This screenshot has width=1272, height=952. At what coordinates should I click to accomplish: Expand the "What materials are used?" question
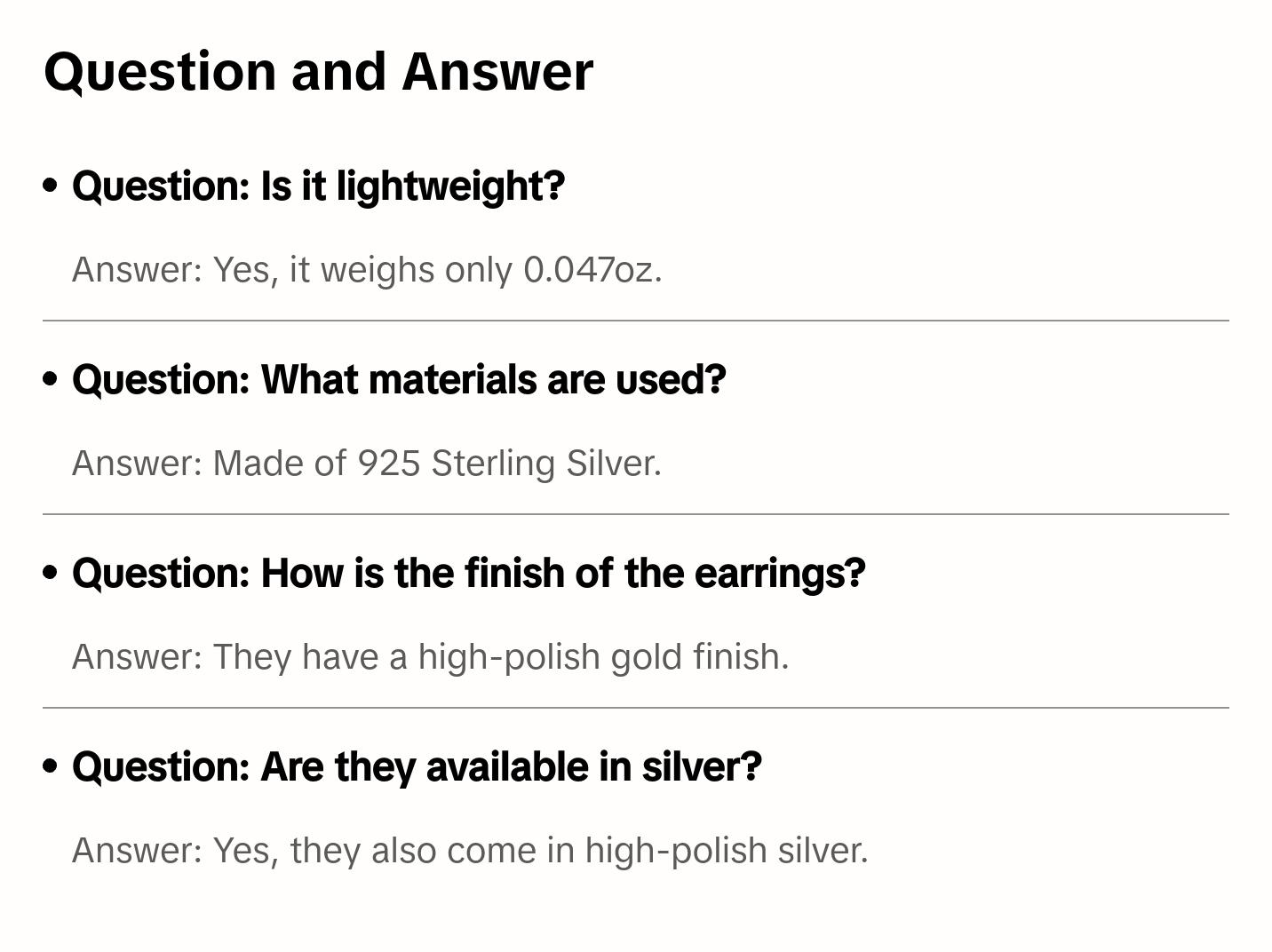[399, 379]
